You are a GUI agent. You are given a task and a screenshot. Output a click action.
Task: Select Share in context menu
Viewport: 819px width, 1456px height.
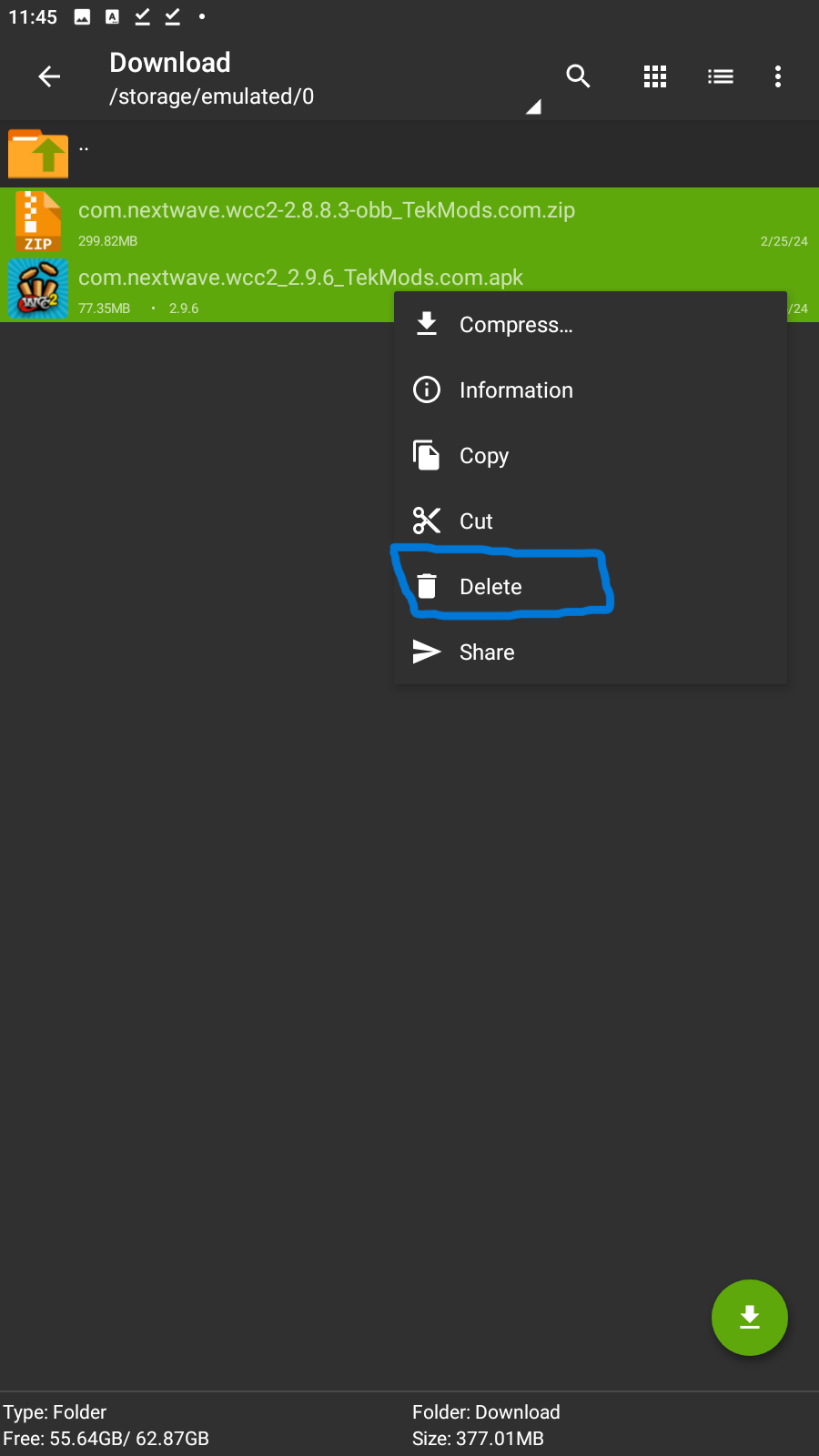(486, 652)
